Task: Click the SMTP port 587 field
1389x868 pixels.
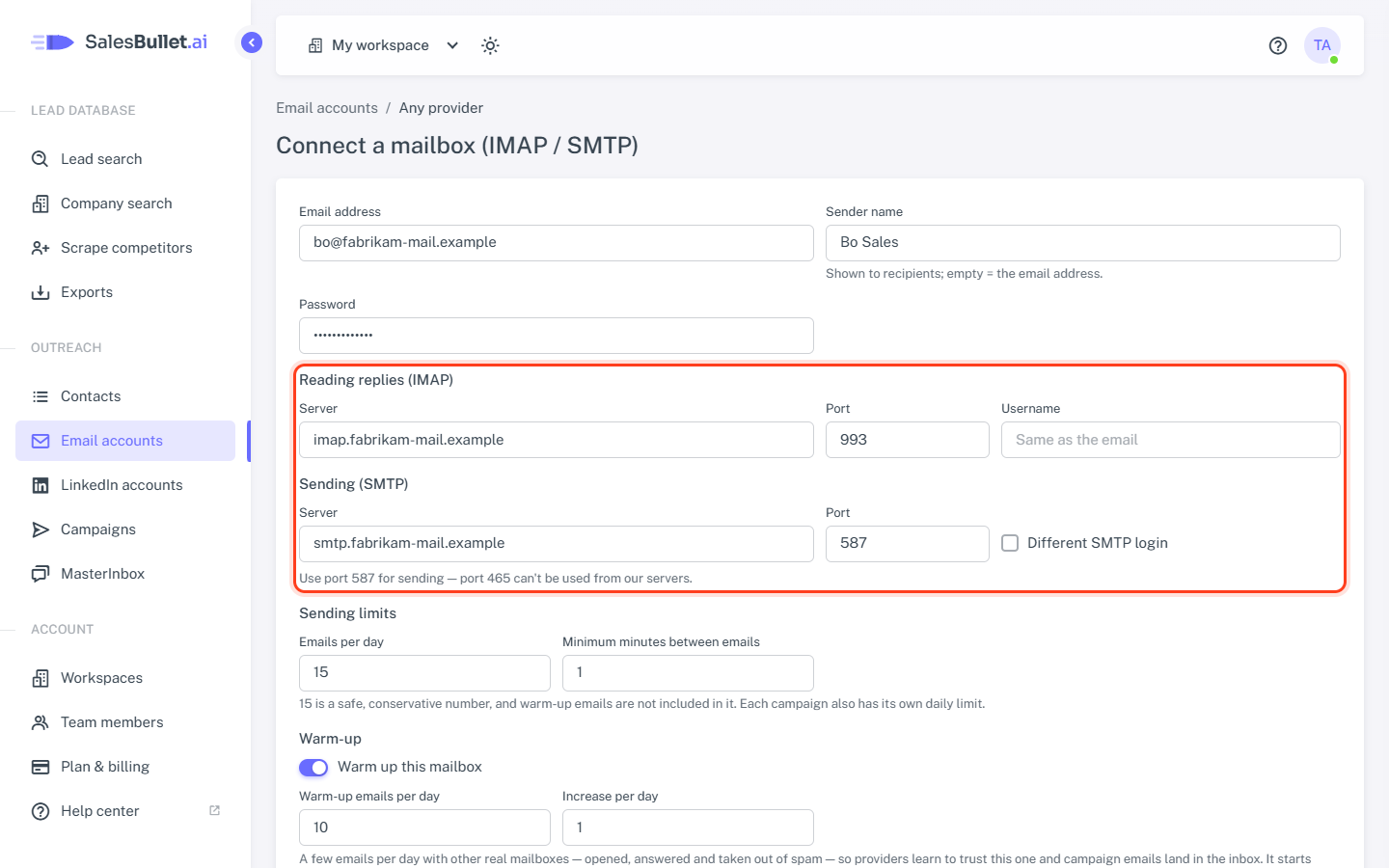Action: pyautogui.click(x=908, y=544)
